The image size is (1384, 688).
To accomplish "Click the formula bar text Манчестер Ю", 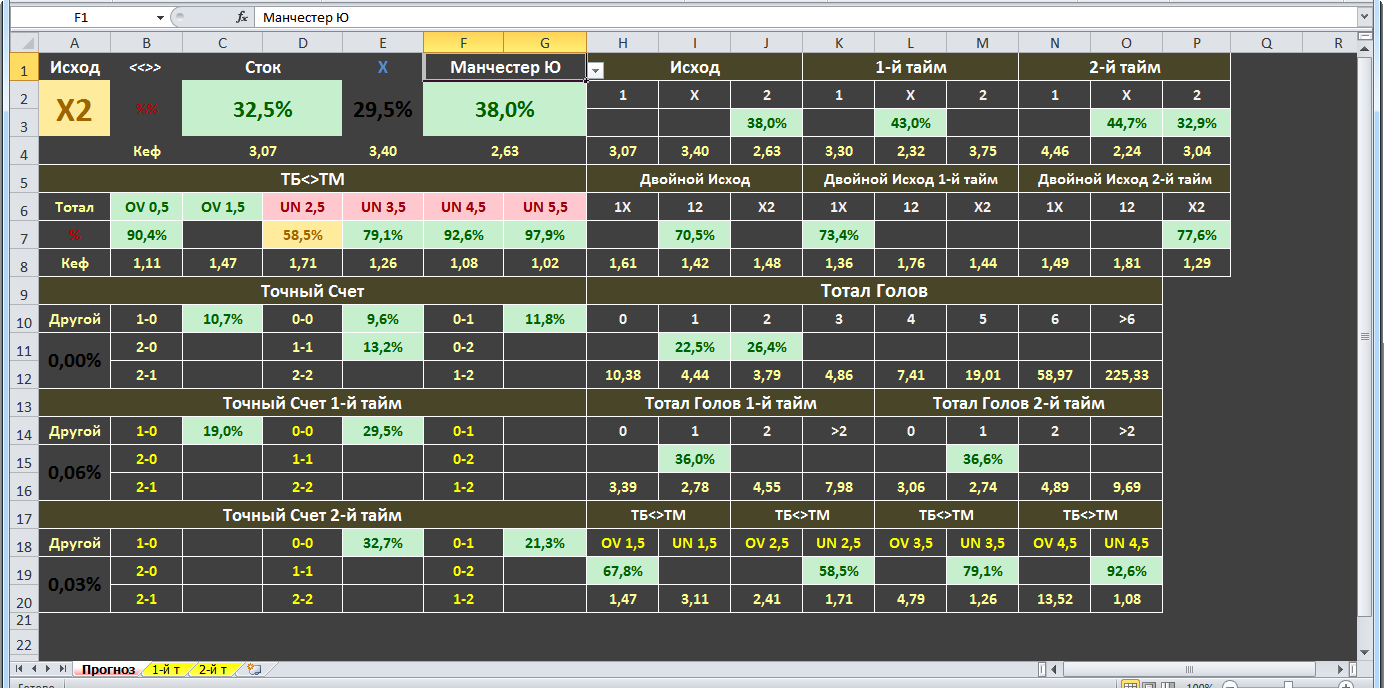I will point(305,17).
